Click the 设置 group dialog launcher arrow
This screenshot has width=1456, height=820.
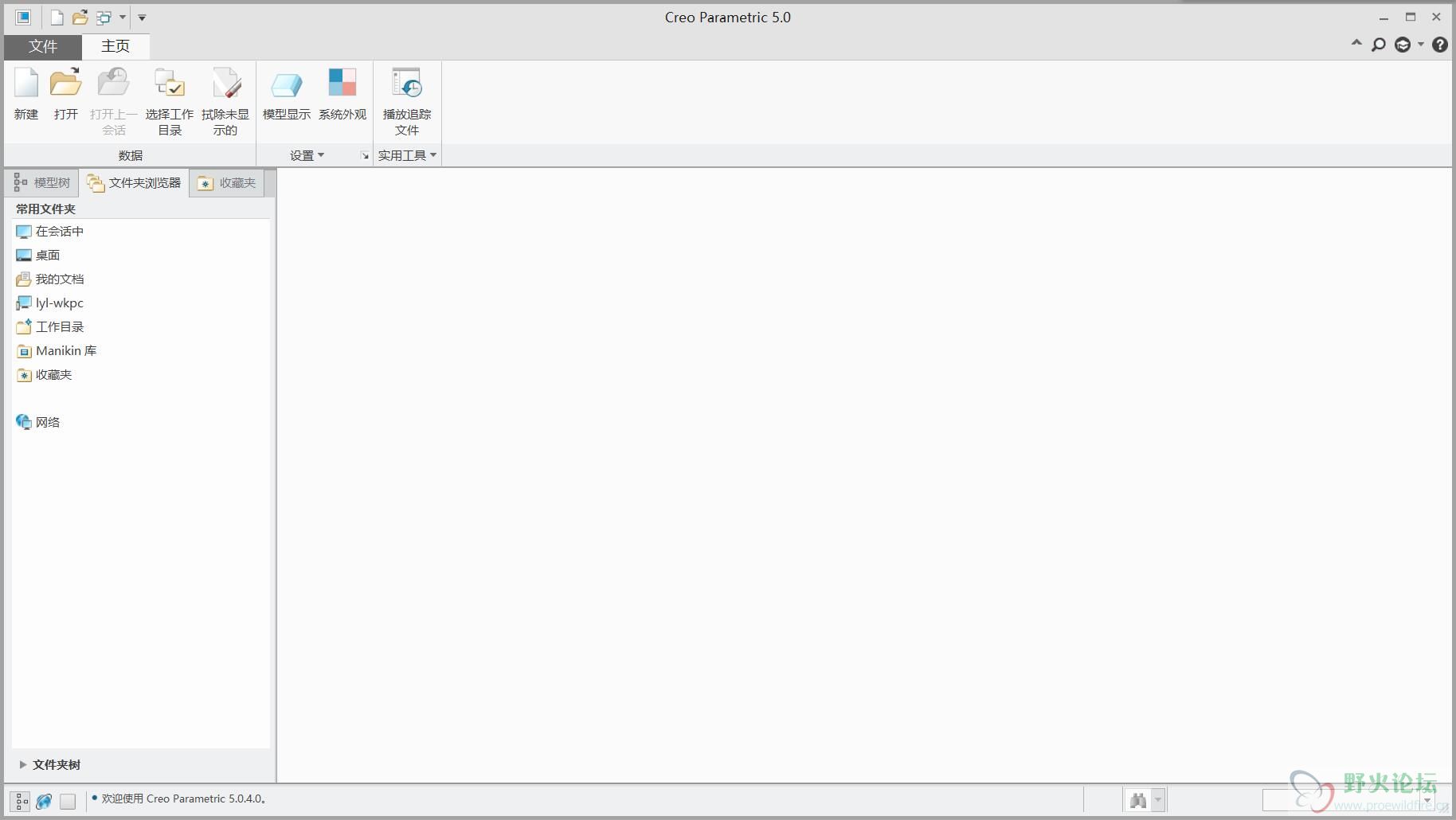tap(365, 156)
